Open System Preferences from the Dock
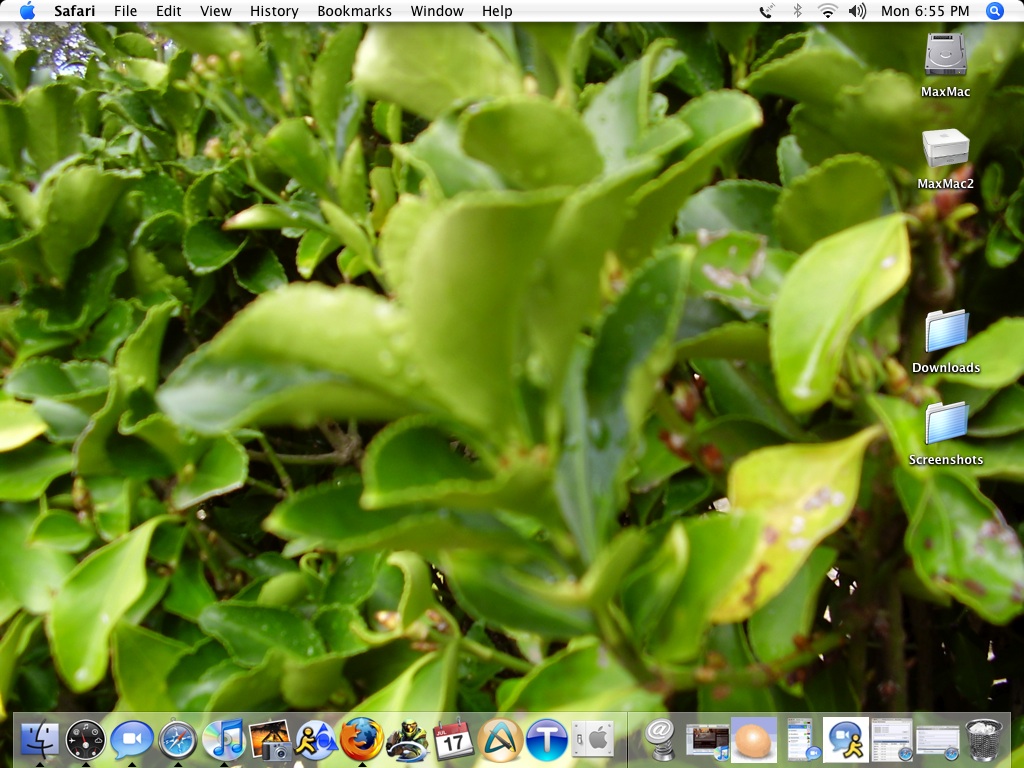This screenshot has width=1024, height=768. click(592, 740)
